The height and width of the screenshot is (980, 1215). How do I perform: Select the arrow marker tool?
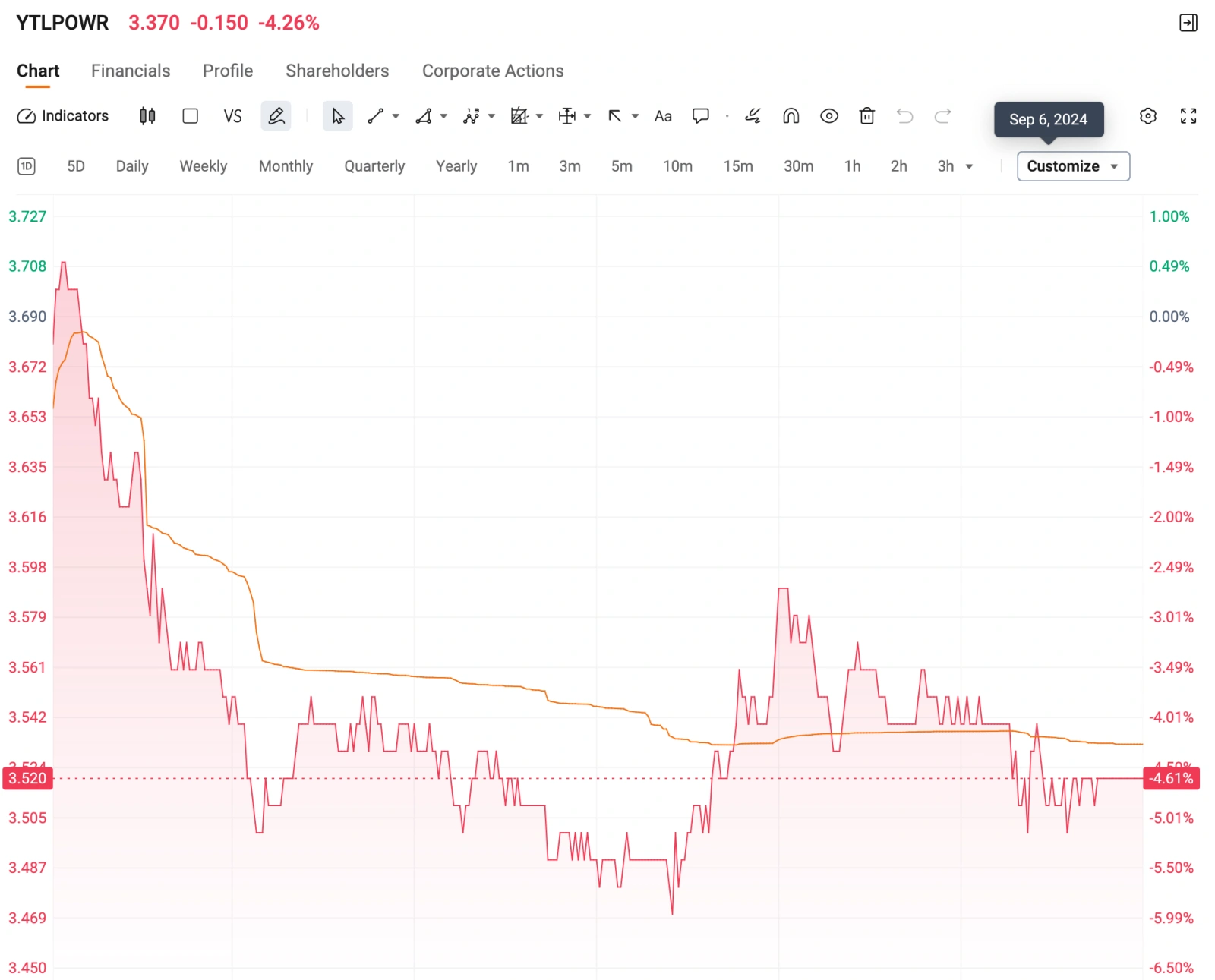(615, 116)
